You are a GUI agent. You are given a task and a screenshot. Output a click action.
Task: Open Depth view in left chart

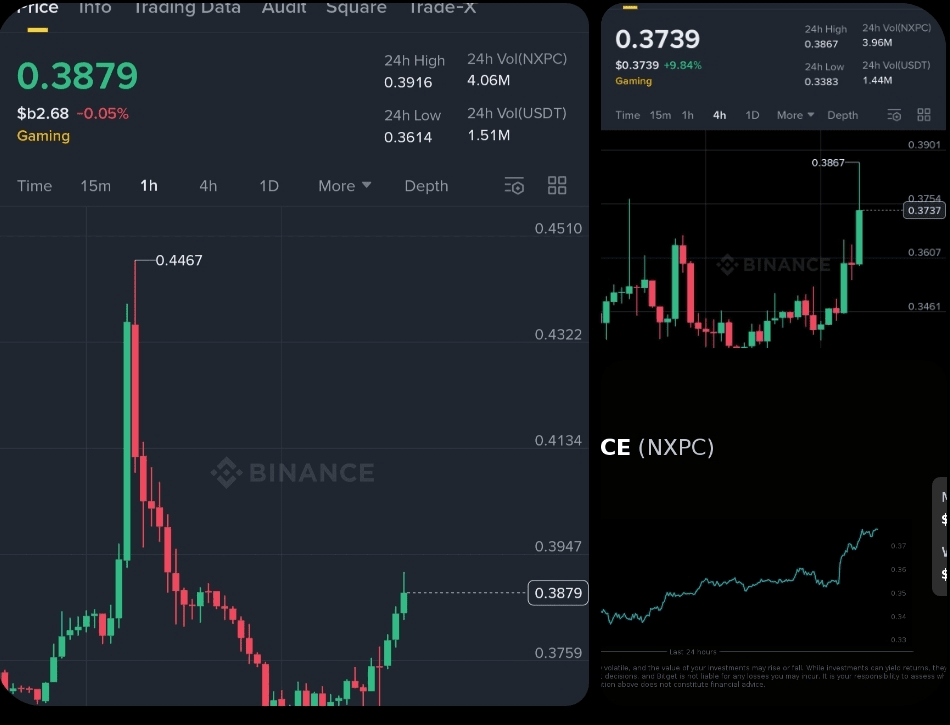point(427,186)
